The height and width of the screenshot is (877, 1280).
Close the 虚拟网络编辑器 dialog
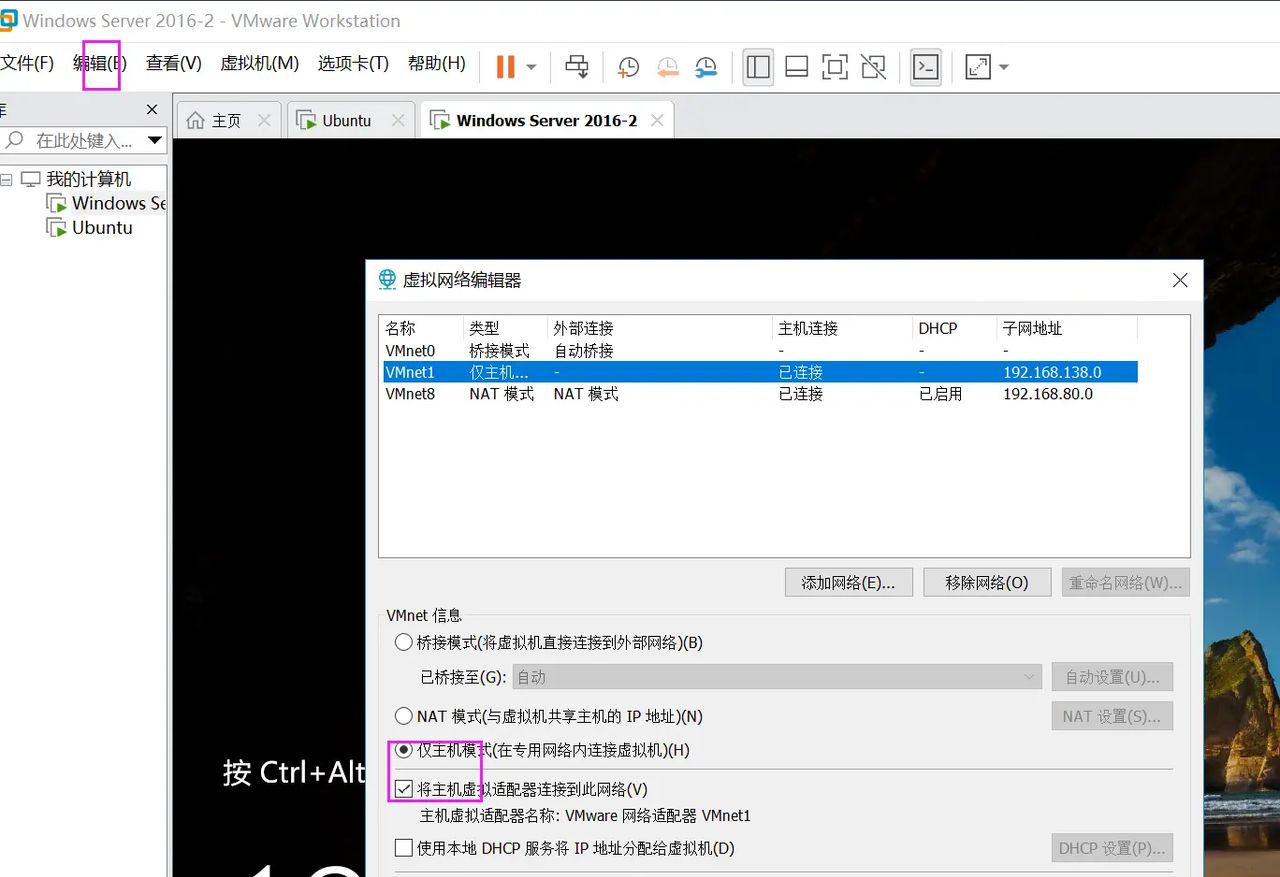point(1180,280)
